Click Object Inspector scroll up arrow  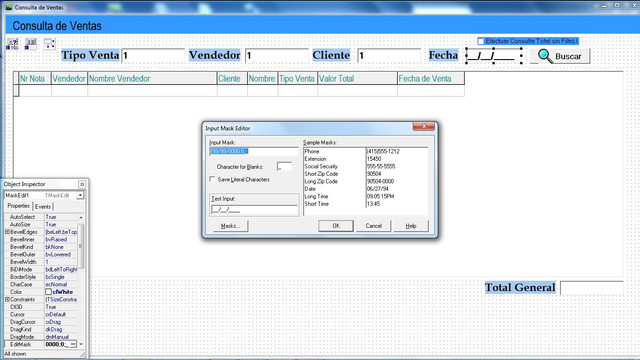click(x=81, y=217)
